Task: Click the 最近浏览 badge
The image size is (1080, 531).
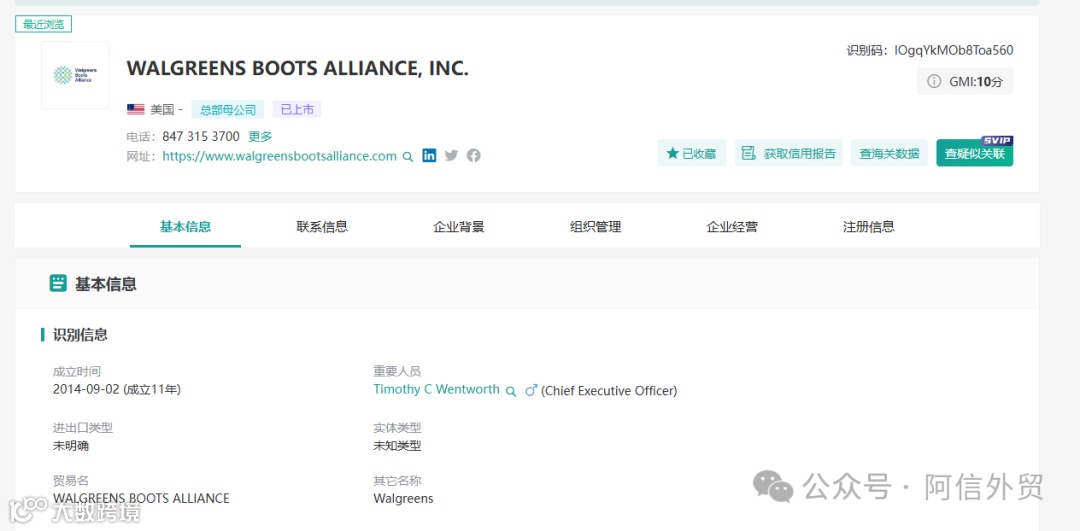Action: pos(43,24)
